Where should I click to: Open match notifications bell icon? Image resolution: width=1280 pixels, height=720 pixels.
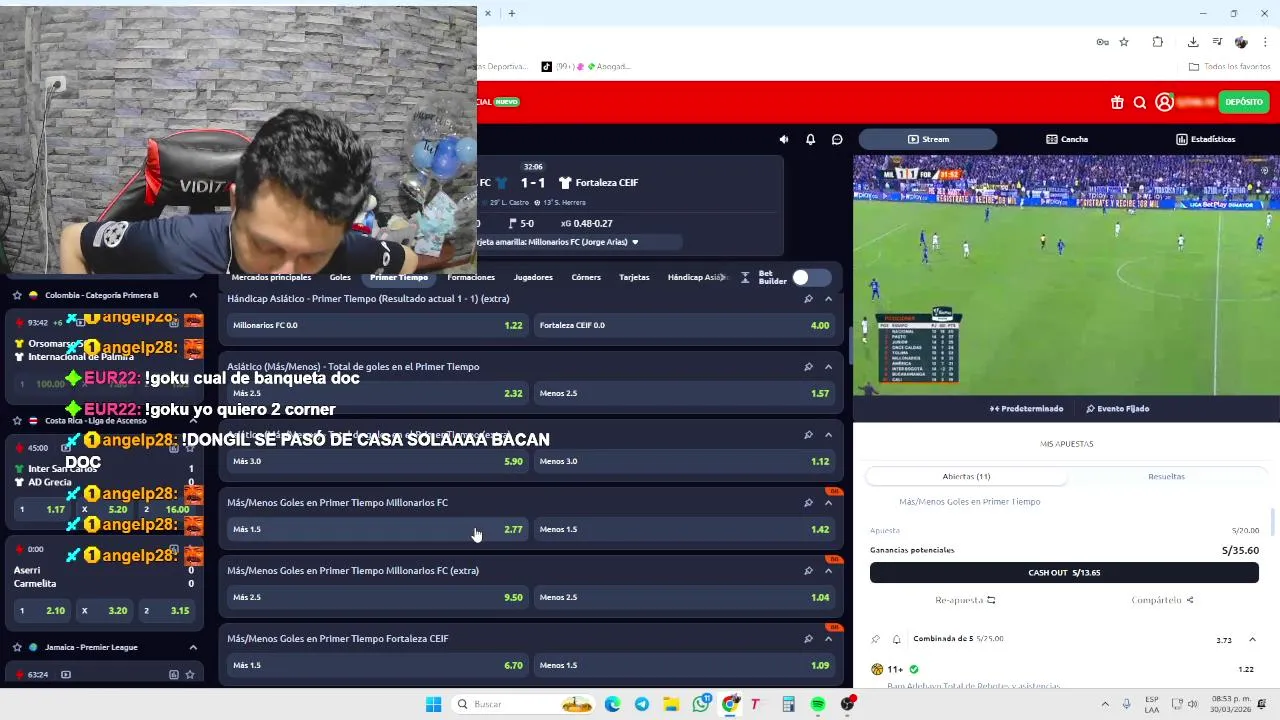[x=810, y=139]
